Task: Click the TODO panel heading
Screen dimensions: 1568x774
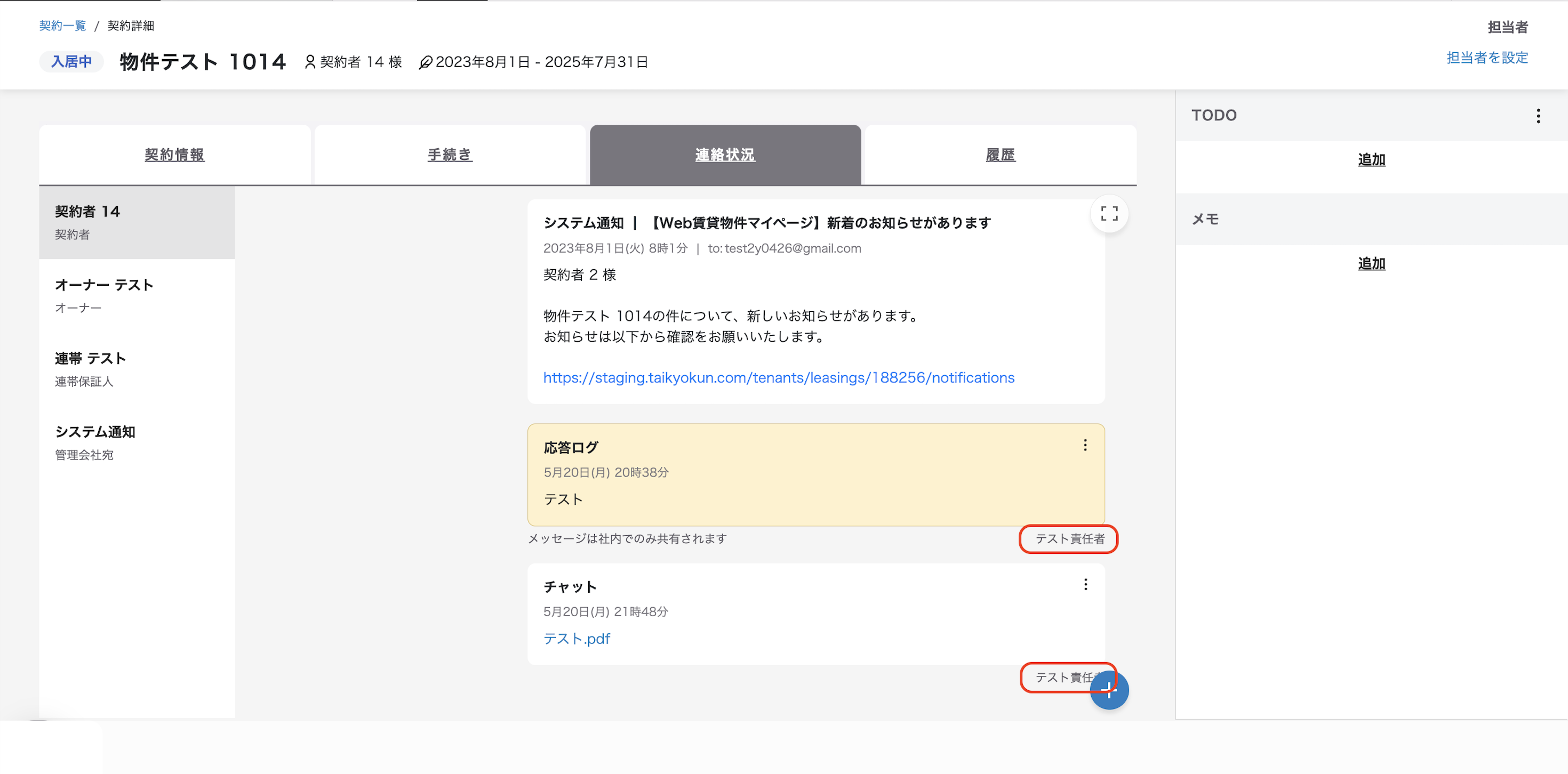Action: coord(1214,115)
